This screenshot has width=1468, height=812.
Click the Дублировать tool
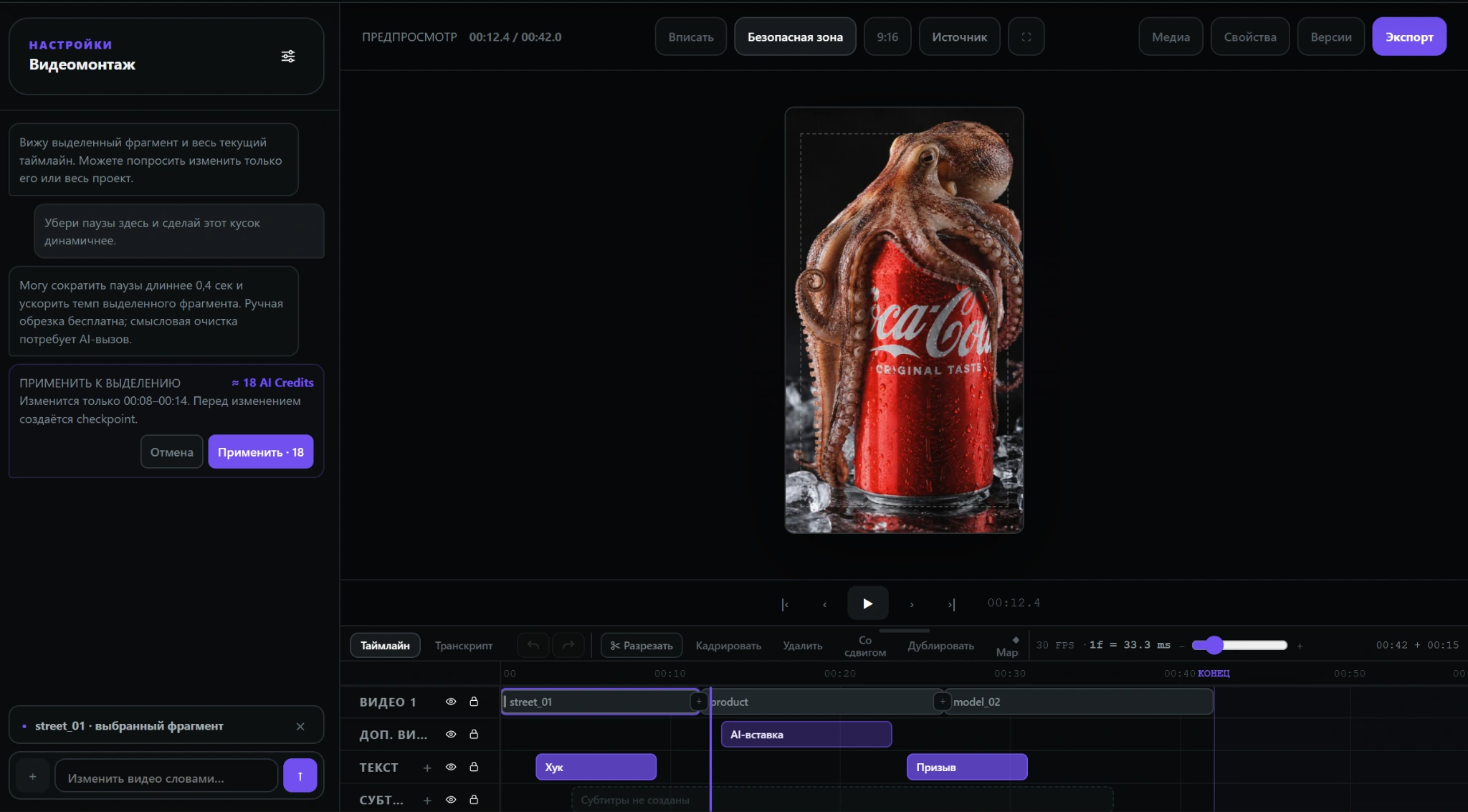click(940, 646)
